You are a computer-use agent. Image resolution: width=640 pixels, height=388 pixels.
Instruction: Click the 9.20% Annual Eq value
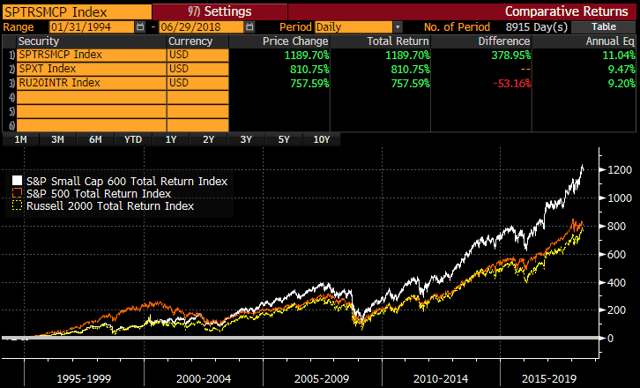(x=622, y=83)
